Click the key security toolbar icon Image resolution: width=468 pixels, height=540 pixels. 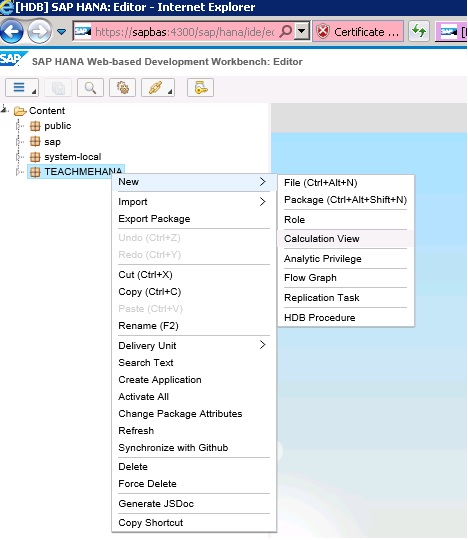(x=200, y=88)
